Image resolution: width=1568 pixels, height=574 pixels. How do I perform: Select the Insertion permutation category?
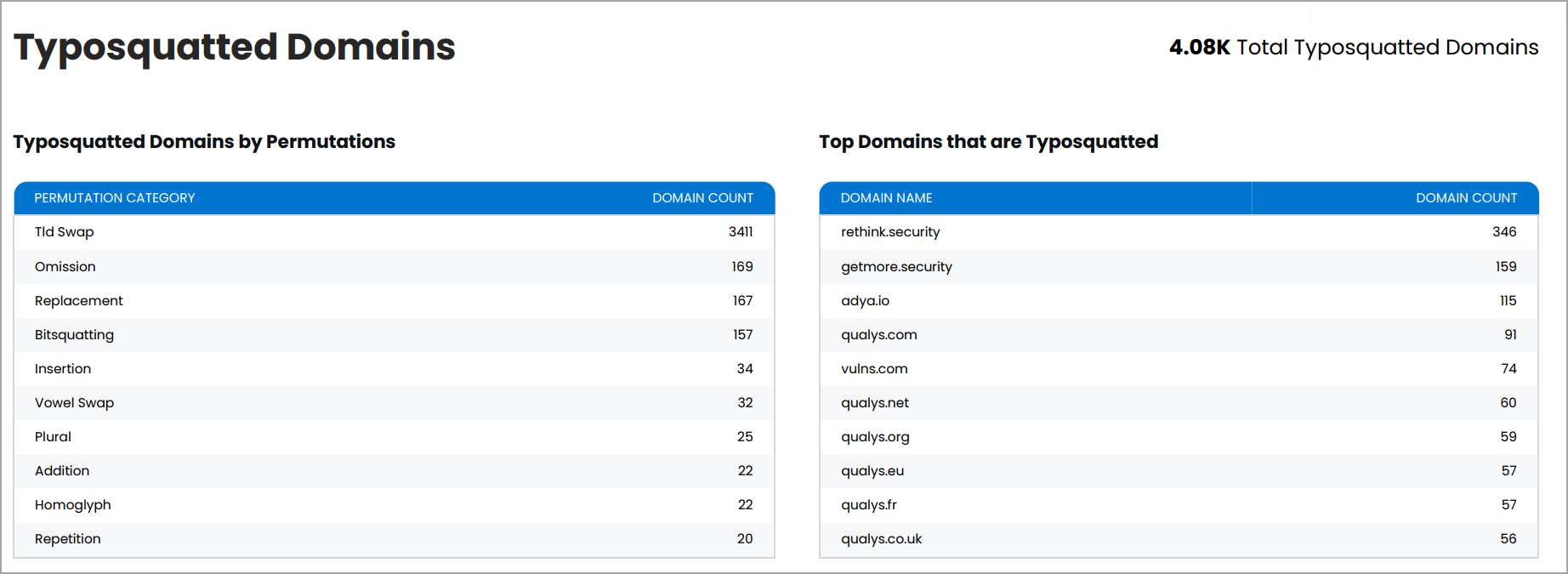pyautogui.click(x=63, y=369)
